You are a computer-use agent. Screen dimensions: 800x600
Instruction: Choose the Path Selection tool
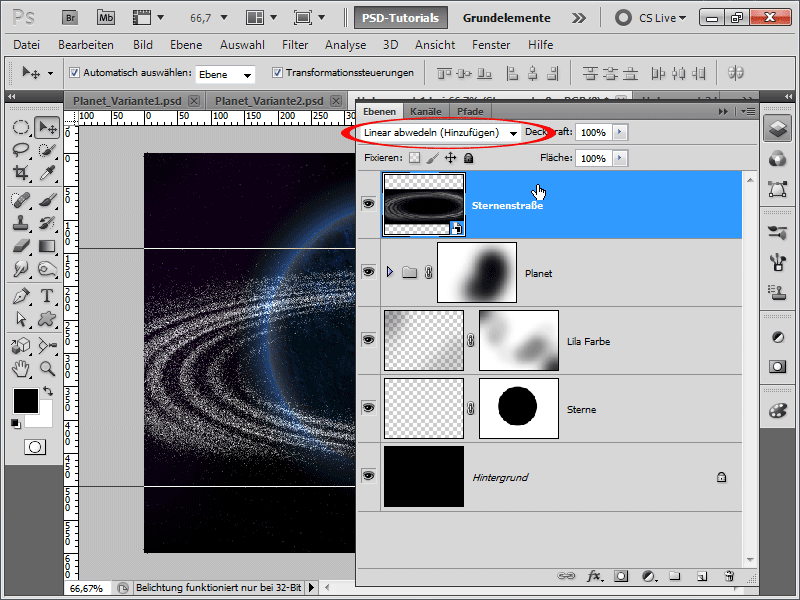pos(20,319)
